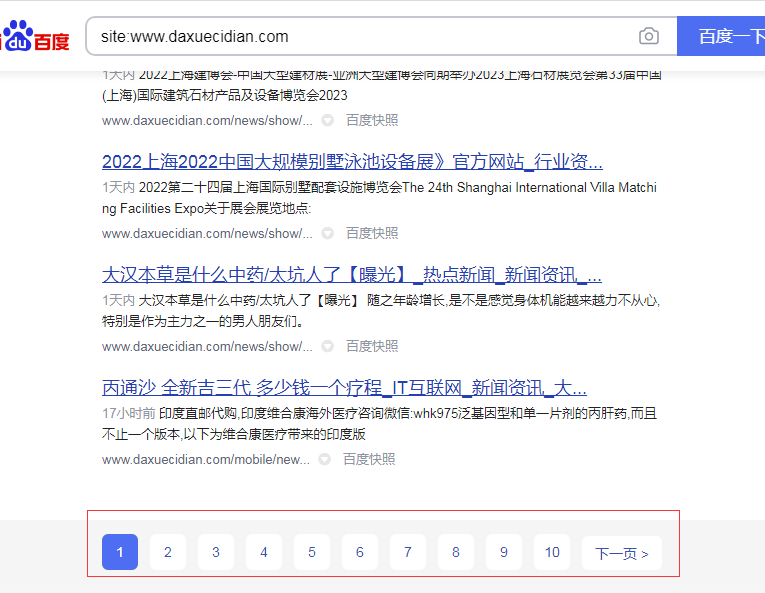
Task: Open 百度快照 for the 大汉本草 result
Action: tap(372, 346)
